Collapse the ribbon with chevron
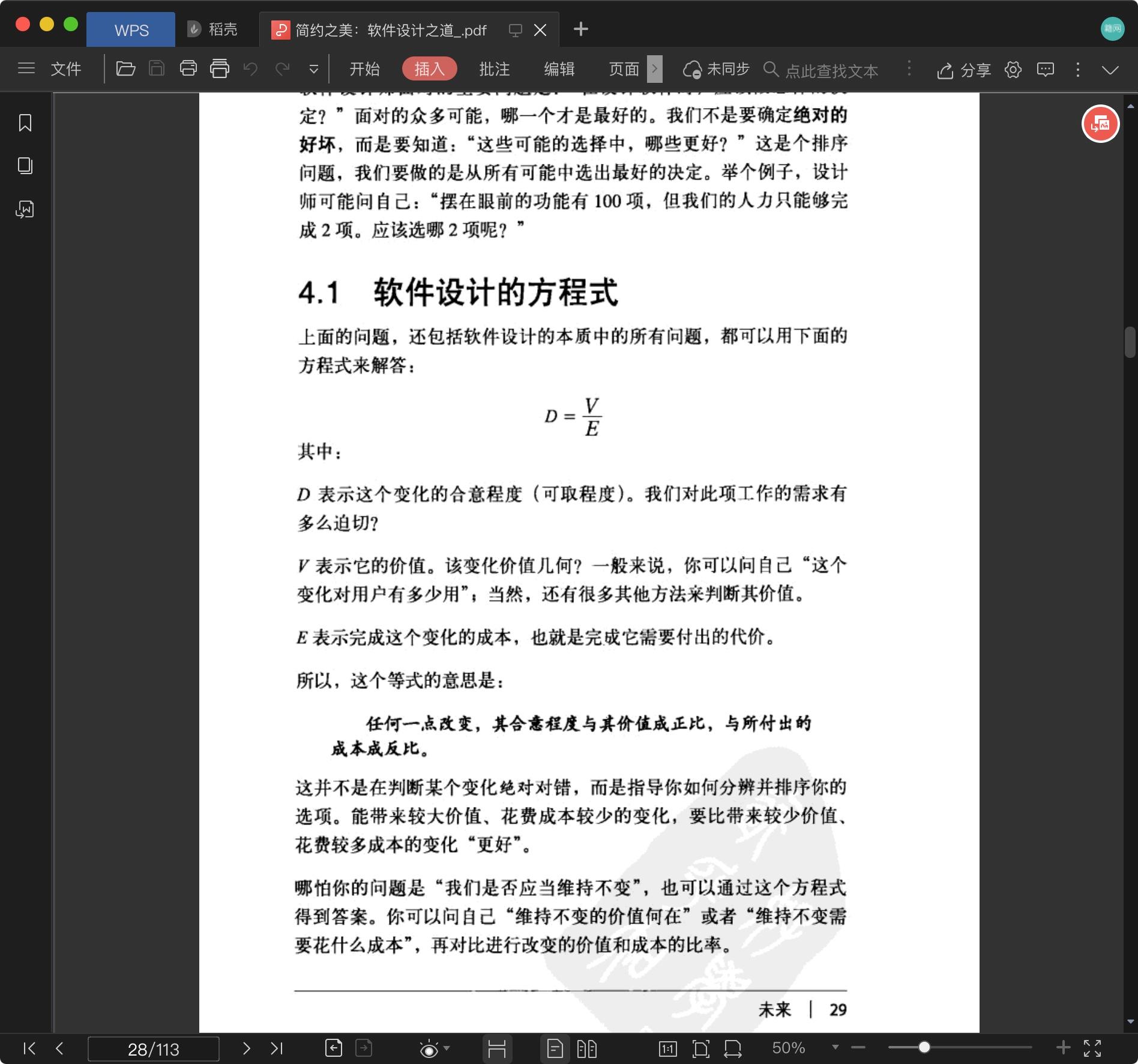Image resolution: width=1138 pixels, height=1064 pixels. pos(1110,70)
